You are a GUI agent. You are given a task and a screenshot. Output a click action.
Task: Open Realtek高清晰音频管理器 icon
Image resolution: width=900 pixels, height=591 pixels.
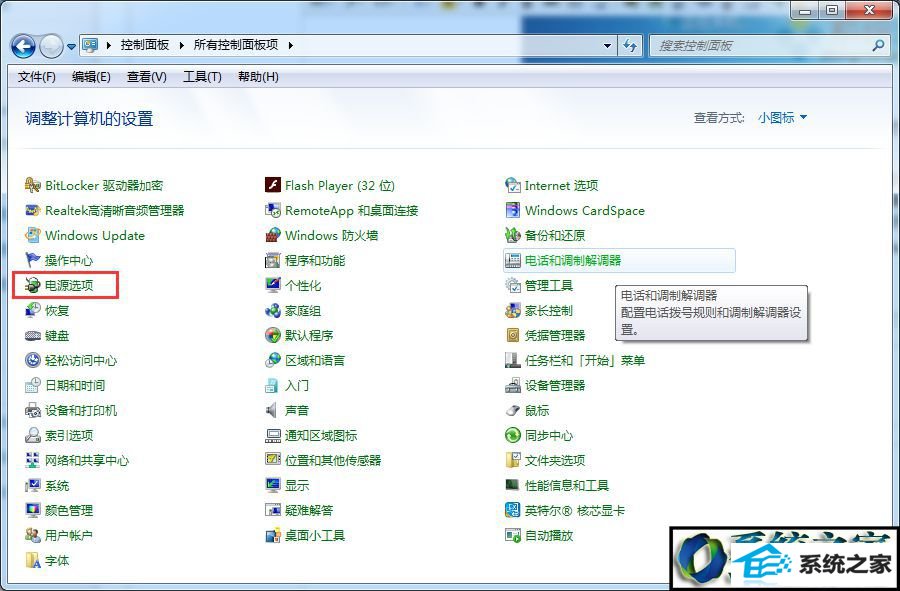[33, 211]
